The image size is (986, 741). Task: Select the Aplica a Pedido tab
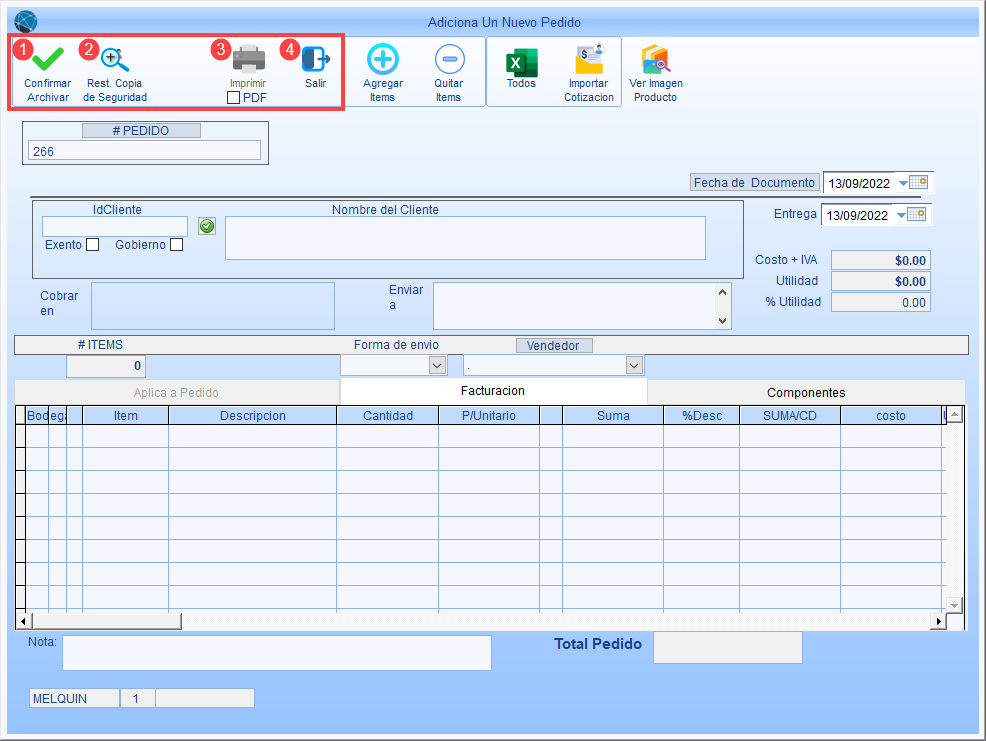tap(176, 393)
